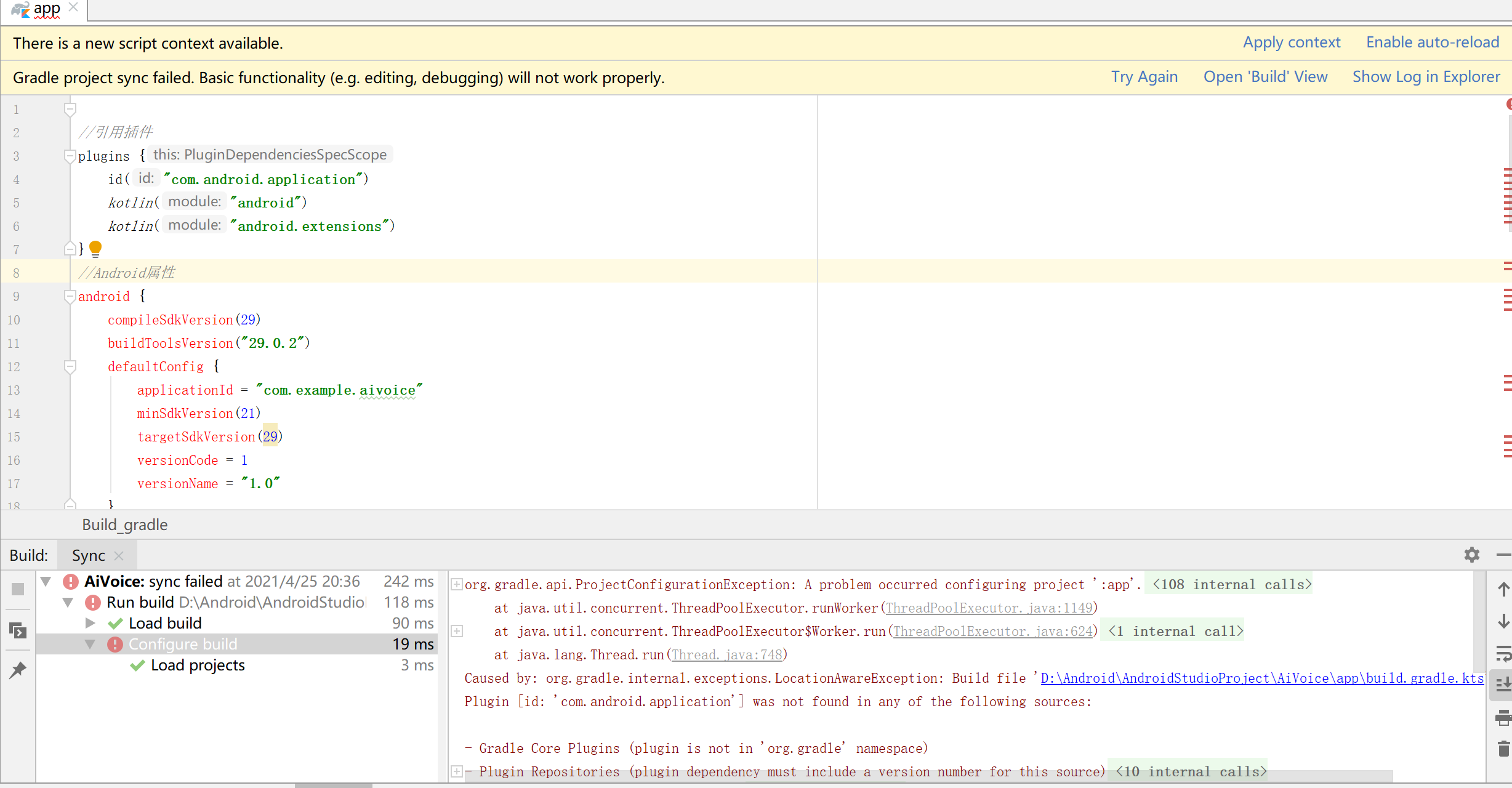Screen dimensions: 1512x788
Task: Hide the Build panel with minimize icon
Action: tap(1503, 555)
